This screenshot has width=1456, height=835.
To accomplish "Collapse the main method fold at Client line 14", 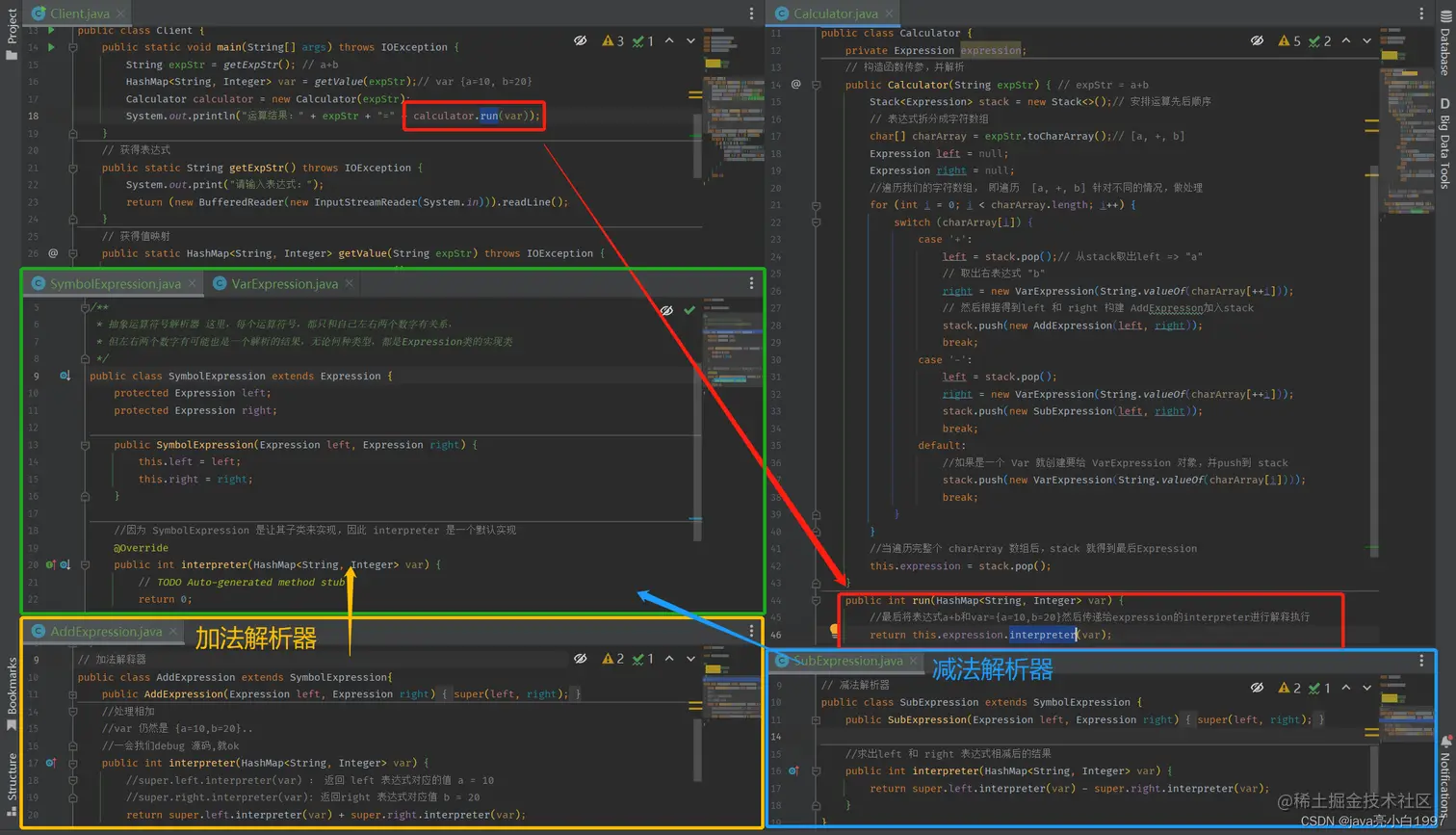I will (72, 47).
